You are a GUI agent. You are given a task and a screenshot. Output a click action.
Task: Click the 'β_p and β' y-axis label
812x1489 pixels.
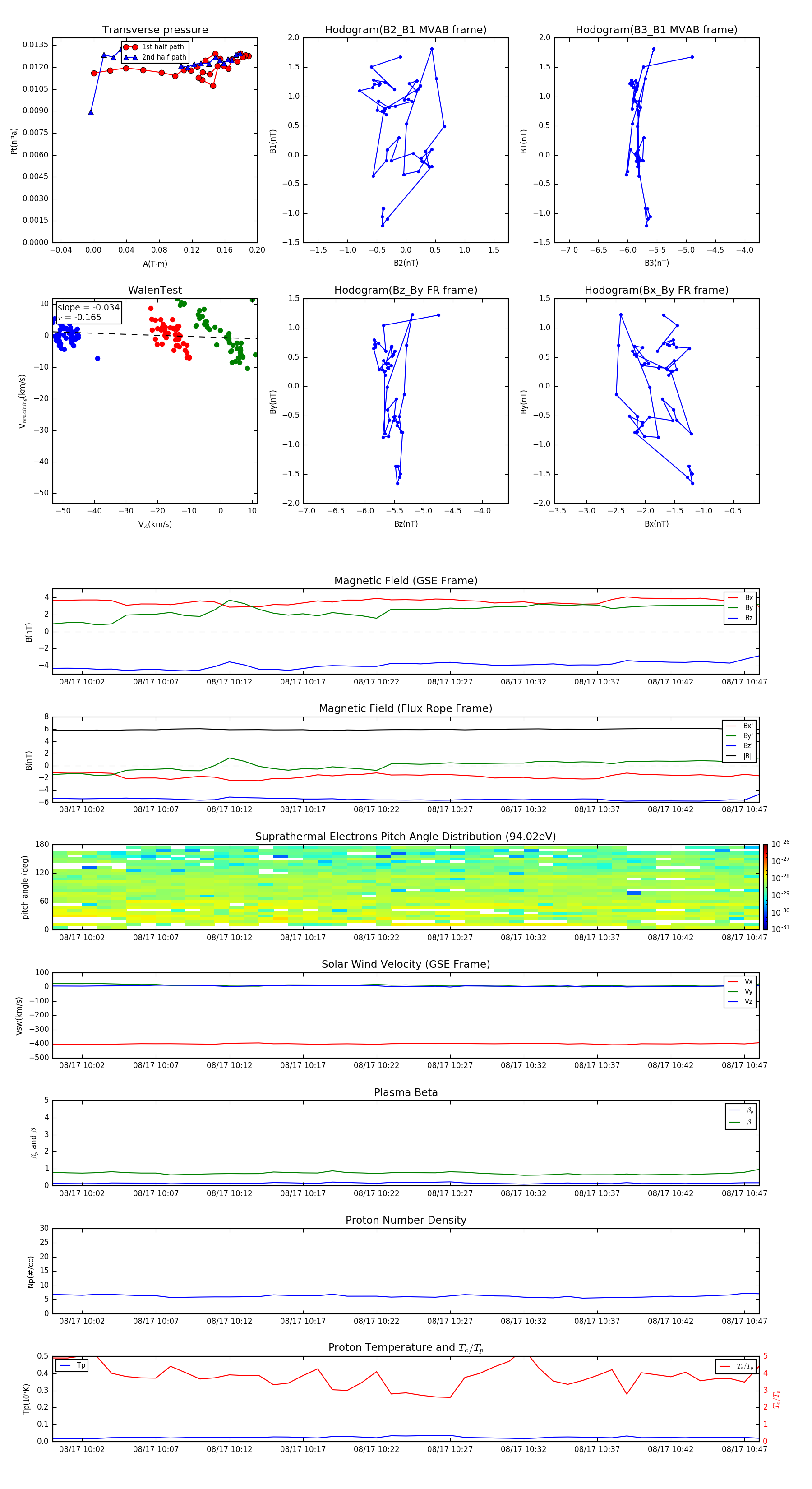click(33, 1143)
